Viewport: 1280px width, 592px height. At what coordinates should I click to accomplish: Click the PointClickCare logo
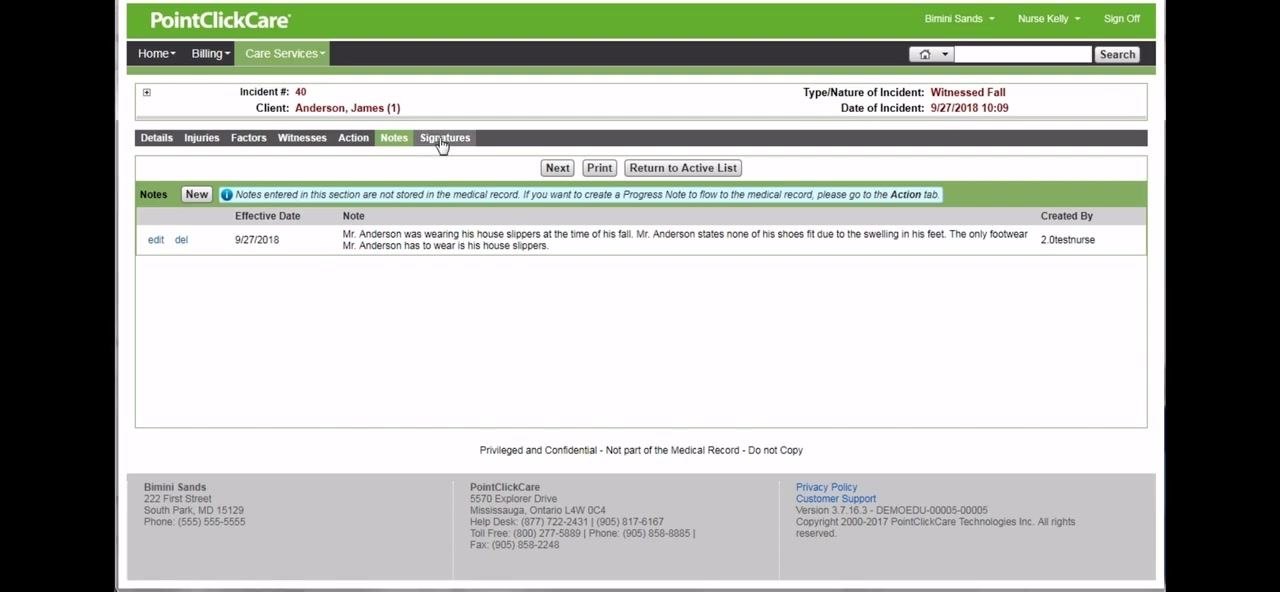point(220,20)
